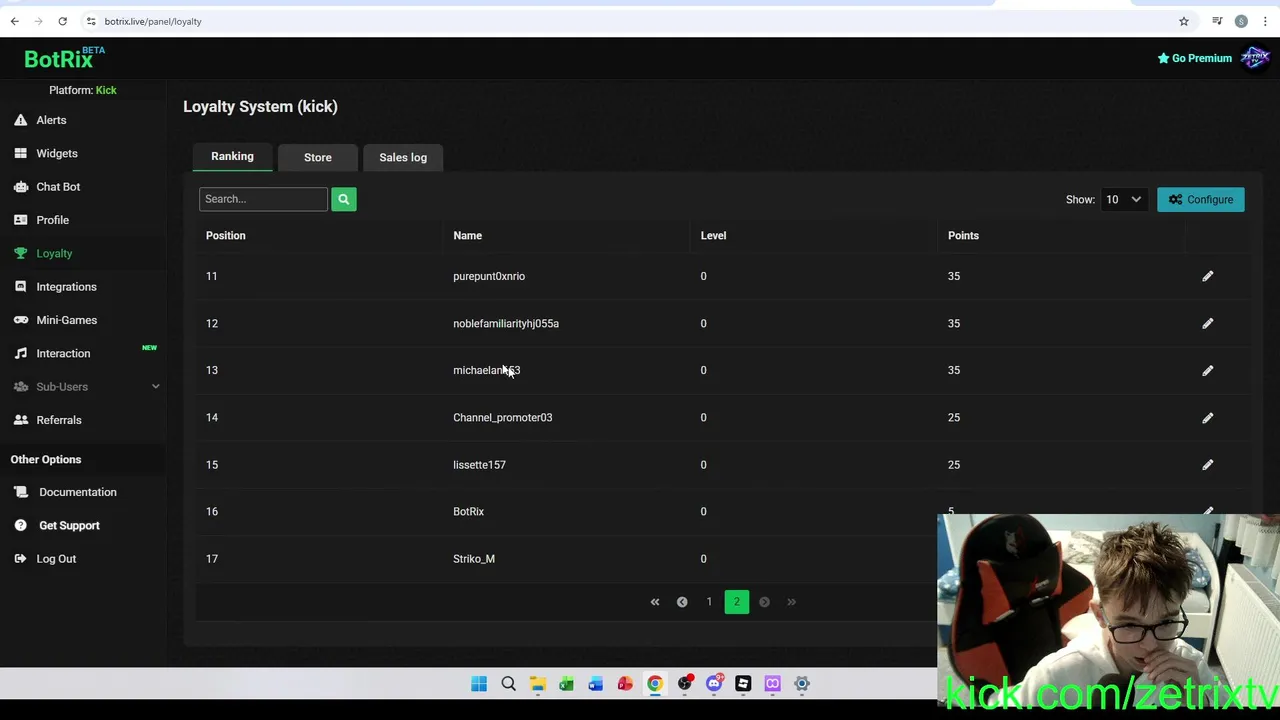
Task: Open Documentation link
Action: click(77, 492)
